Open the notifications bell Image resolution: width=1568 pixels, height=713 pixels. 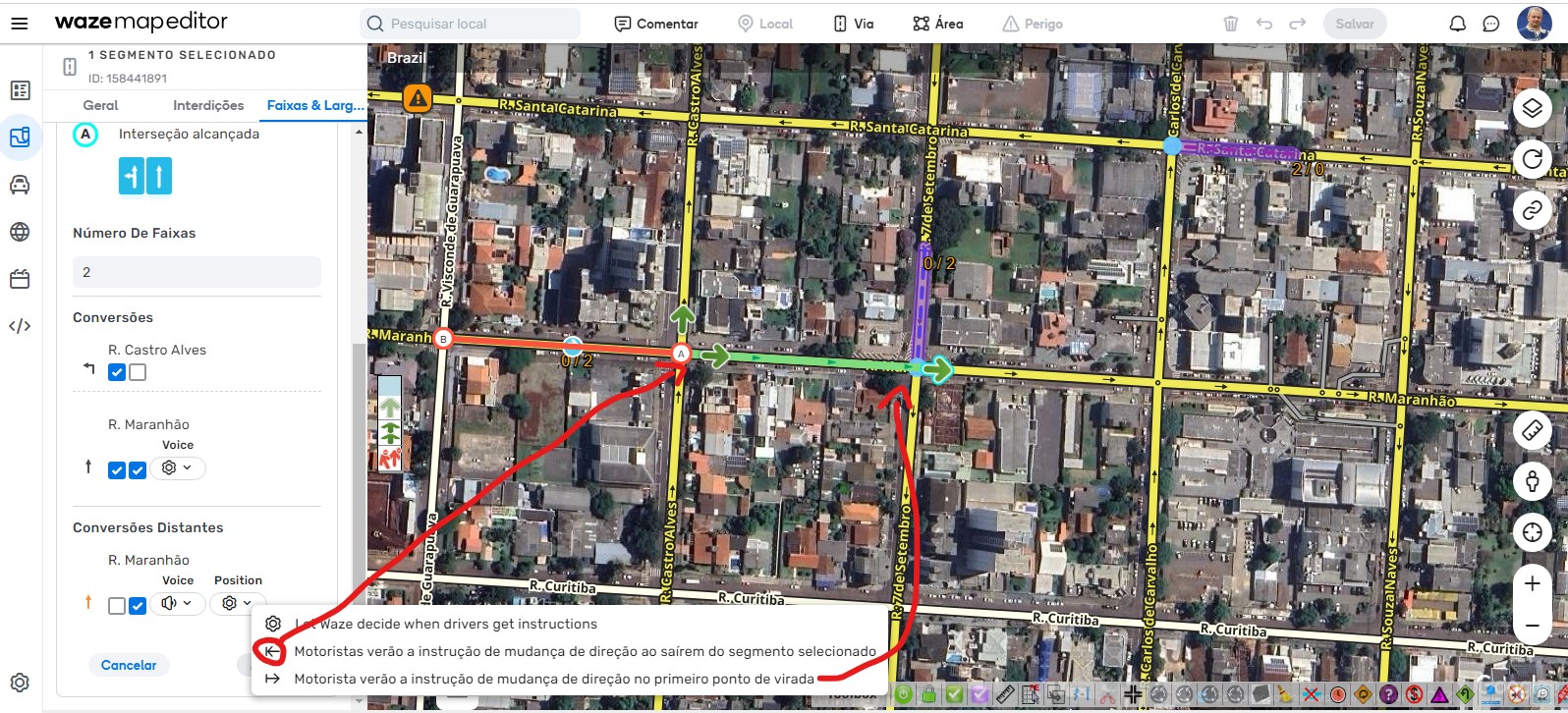point(1458,24)
